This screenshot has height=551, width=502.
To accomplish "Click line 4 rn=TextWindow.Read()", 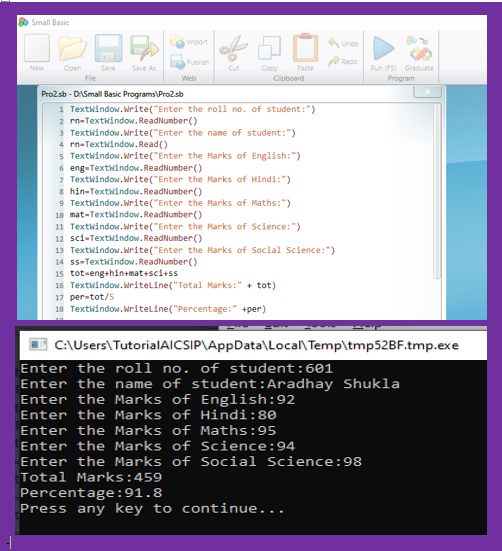I will pos(119,144).
